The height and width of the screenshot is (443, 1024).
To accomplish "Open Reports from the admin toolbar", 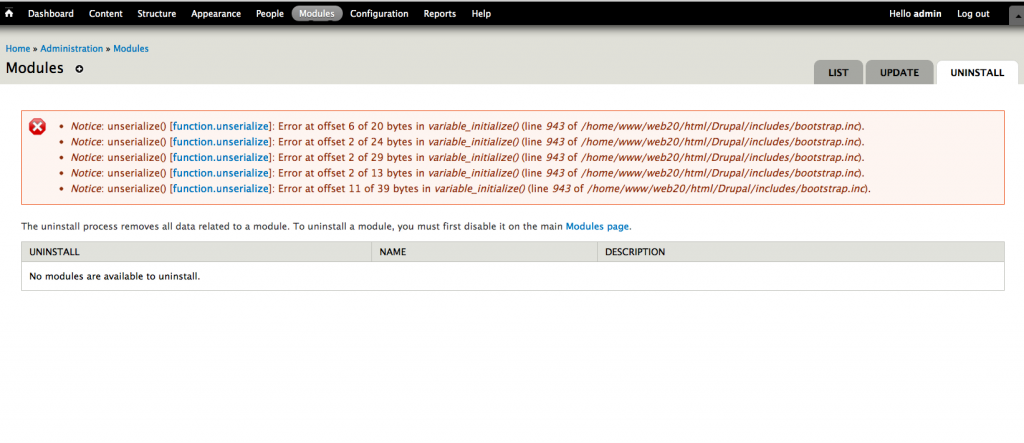I will [440, 14].
